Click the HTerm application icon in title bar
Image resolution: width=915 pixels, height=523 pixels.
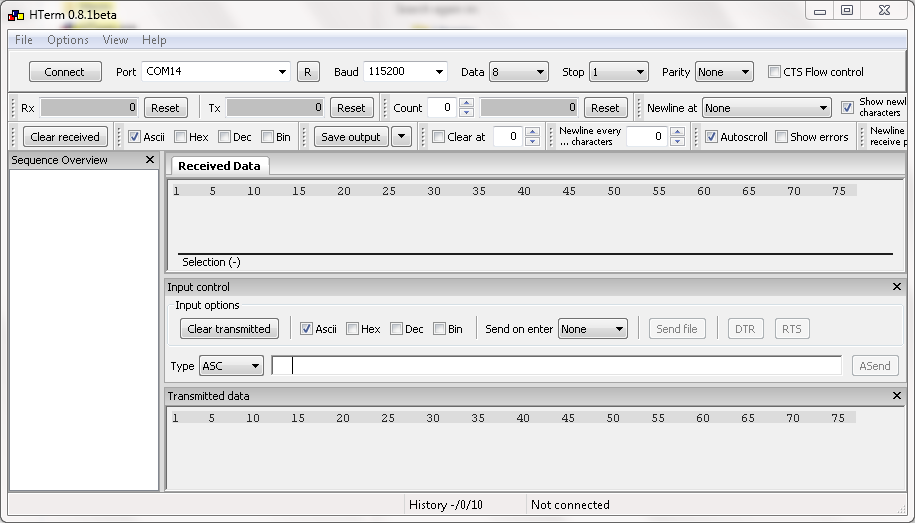point(16,15)
